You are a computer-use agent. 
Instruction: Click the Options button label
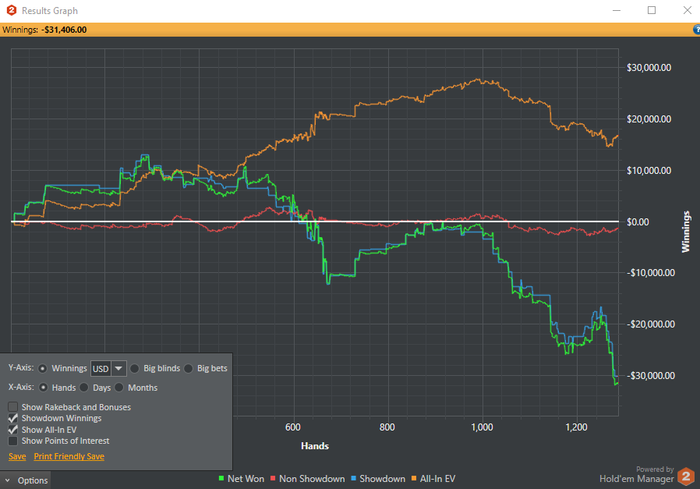point(33,481)
